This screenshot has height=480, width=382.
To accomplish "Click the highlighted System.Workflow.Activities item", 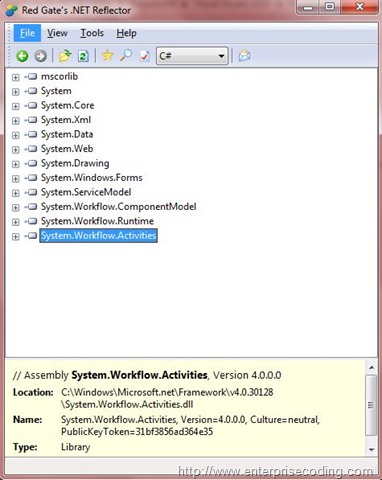I will coord(98,236).
